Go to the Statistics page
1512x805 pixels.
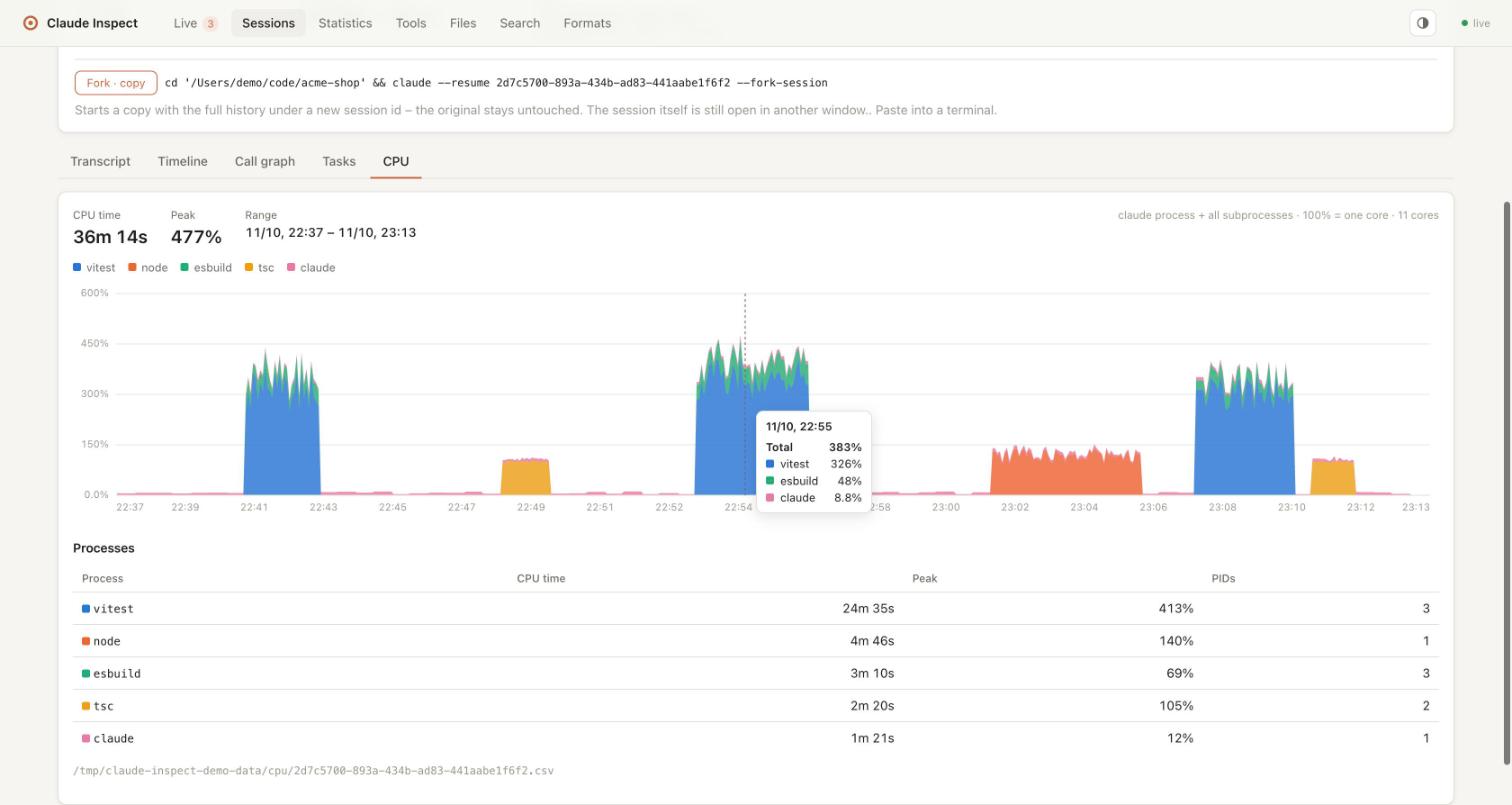(345, 23)
